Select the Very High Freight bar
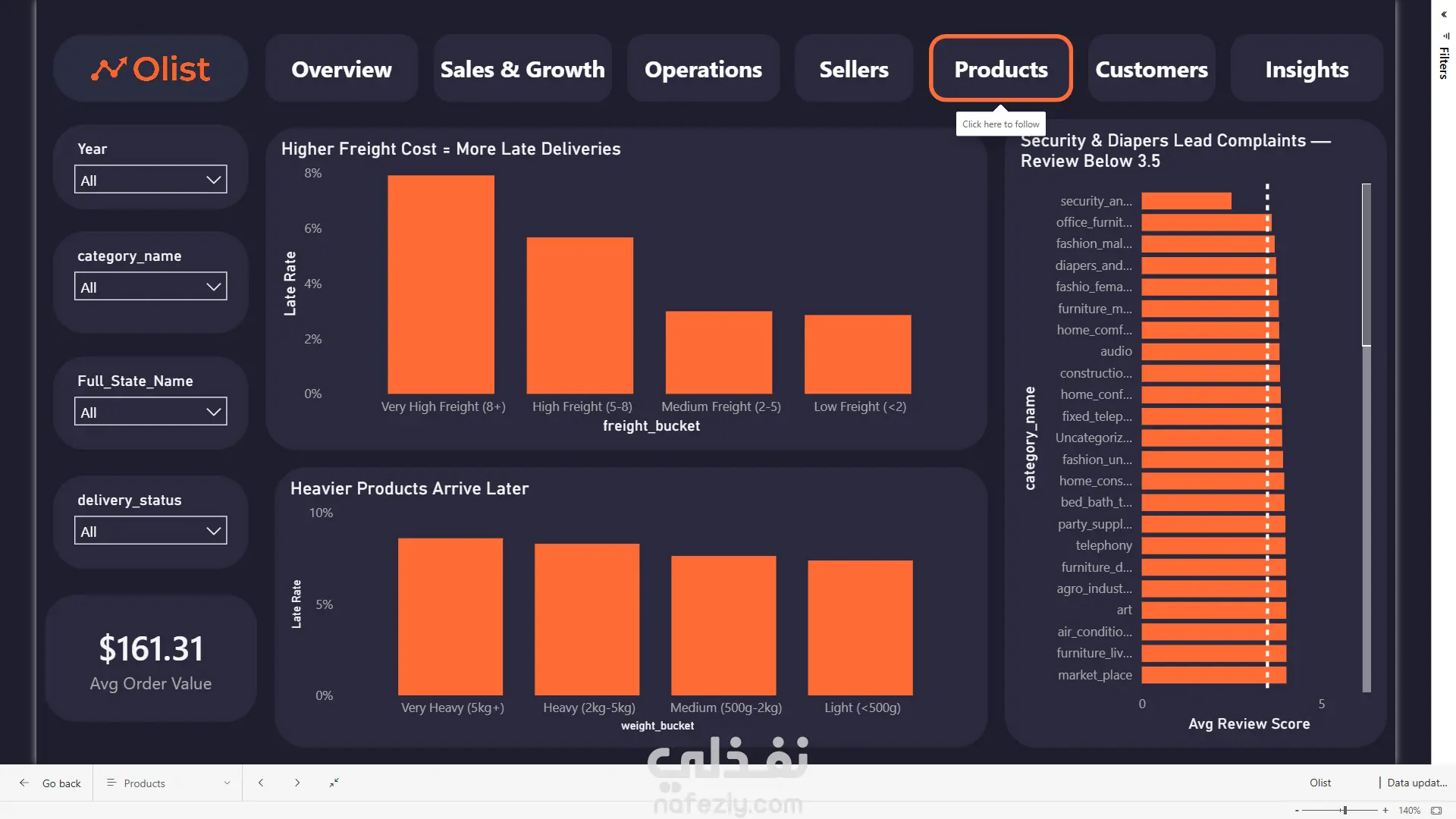The width and height of the screenshot is (1456, 819). point(441,284)
